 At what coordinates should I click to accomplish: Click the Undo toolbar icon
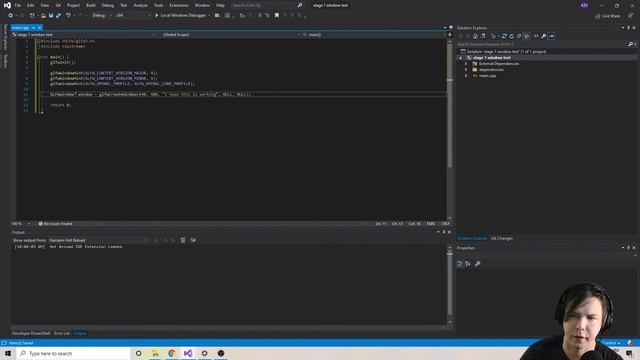coord(68,16)
